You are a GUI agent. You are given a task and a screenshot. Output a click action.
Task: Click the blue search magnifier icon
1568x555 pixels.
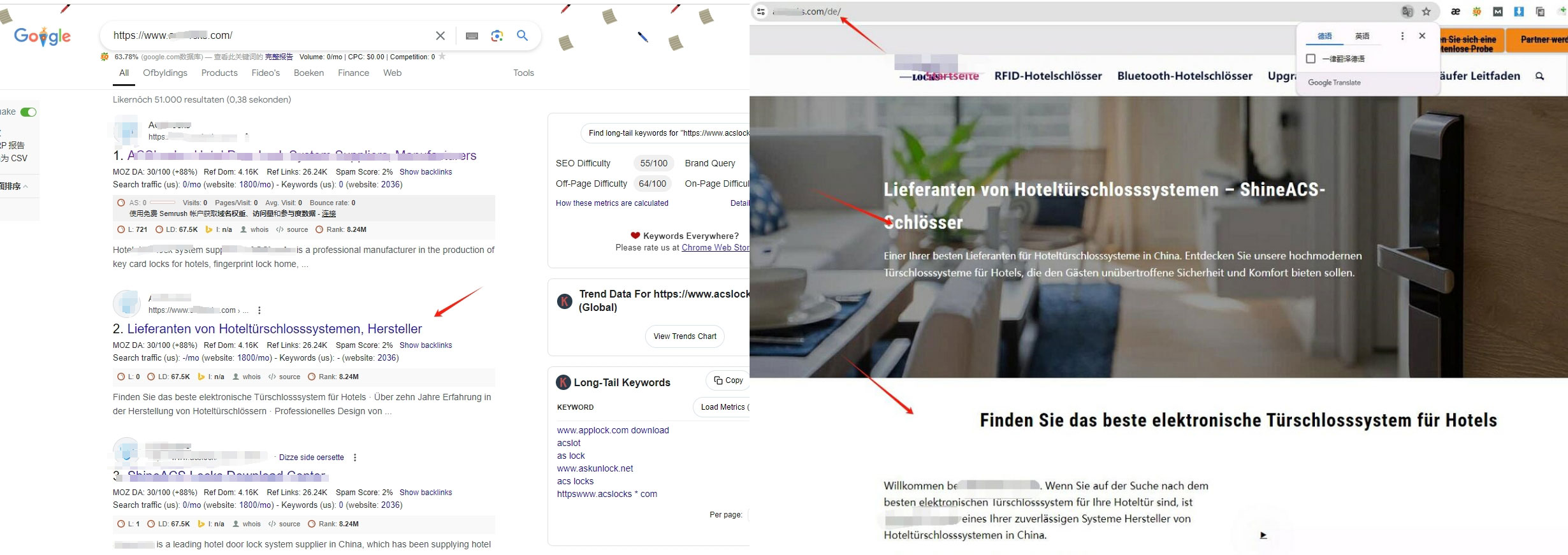click(x=522, y=35)
